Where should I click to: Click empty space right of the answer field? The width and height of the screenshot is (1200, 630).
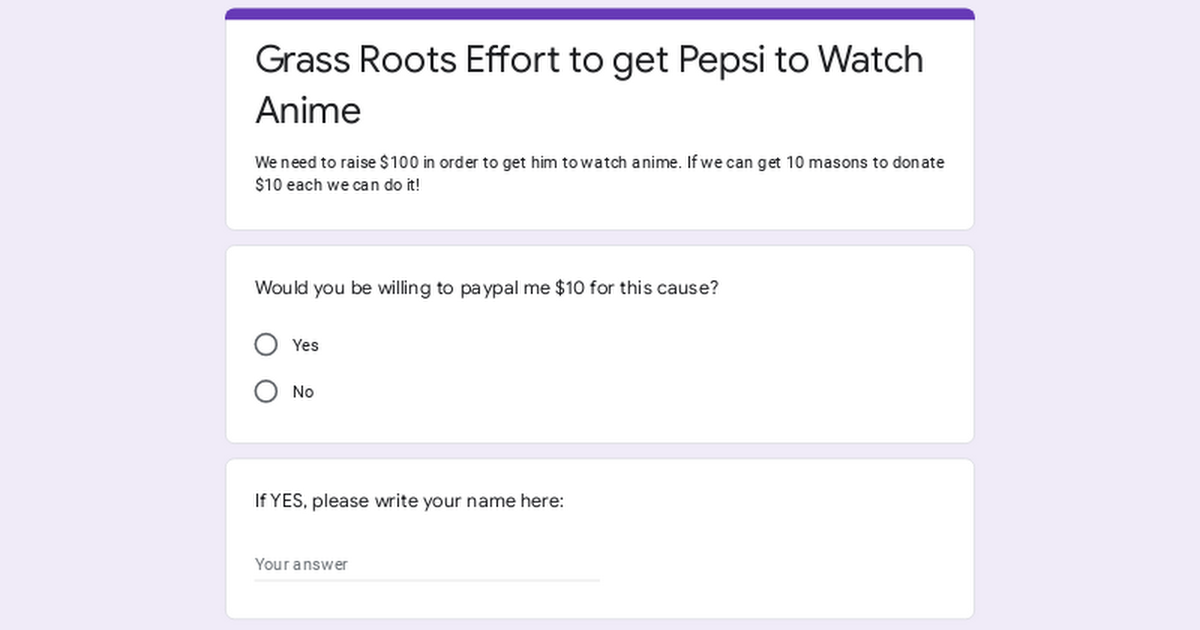coord(780,564)
